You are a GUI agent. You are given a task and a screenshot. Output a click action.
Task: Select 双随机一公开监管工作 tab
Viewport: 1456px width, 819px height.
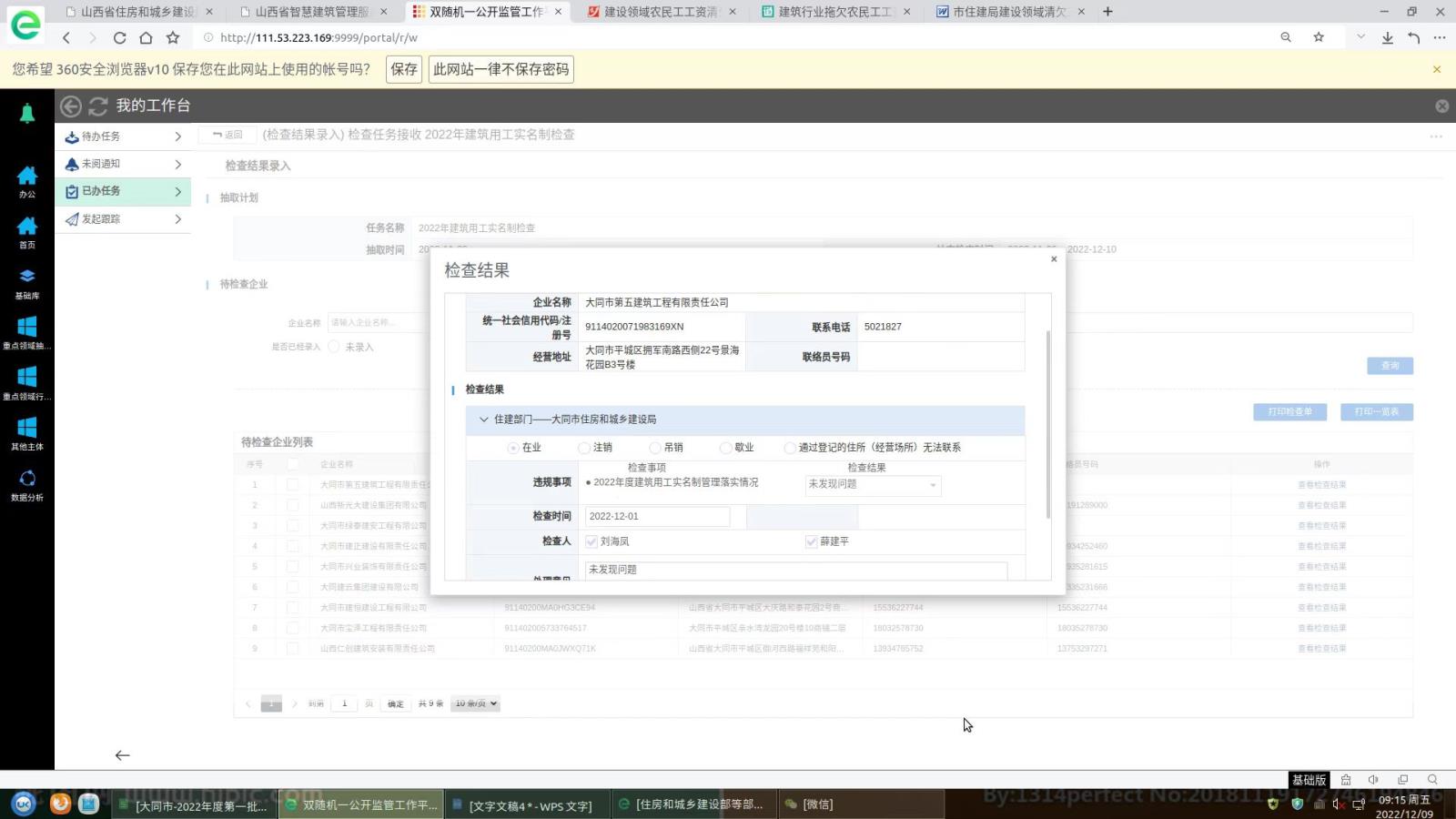488,12
